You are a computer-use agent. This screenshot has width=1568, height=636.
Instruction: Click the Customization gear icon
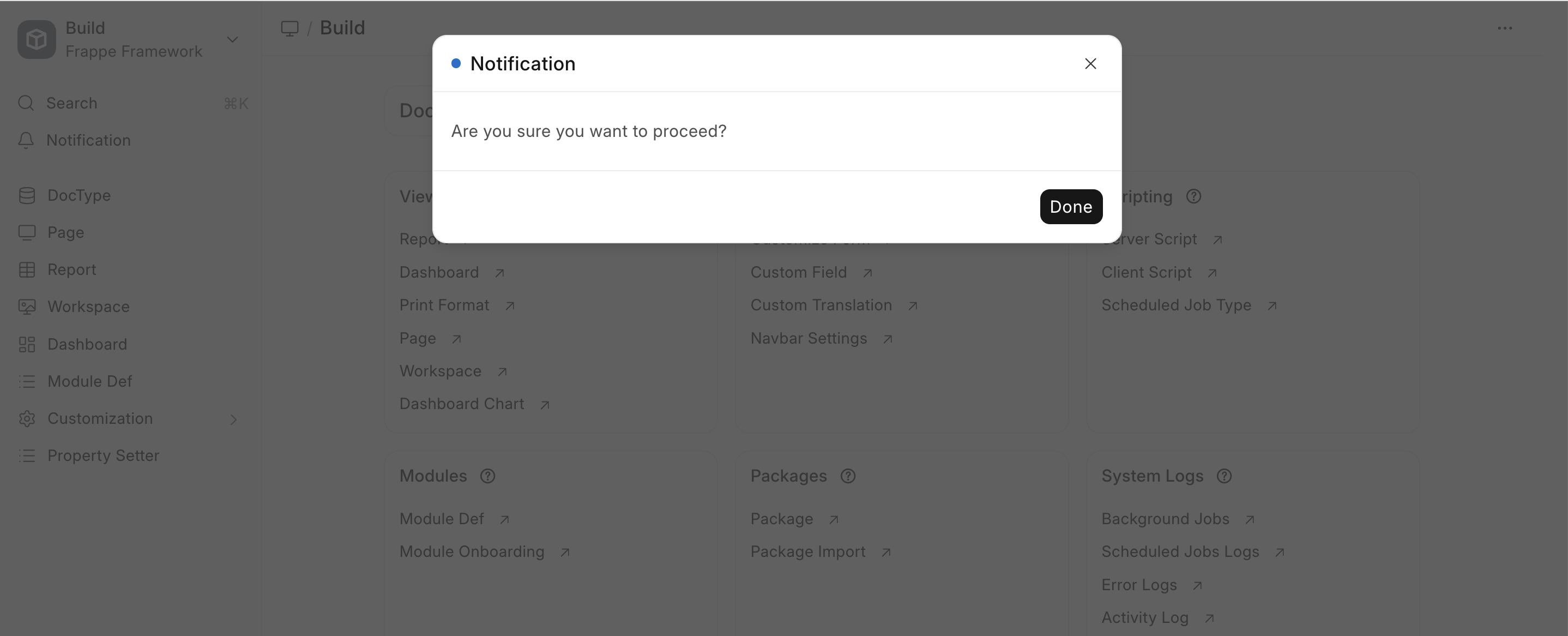(x=27, y=418)
